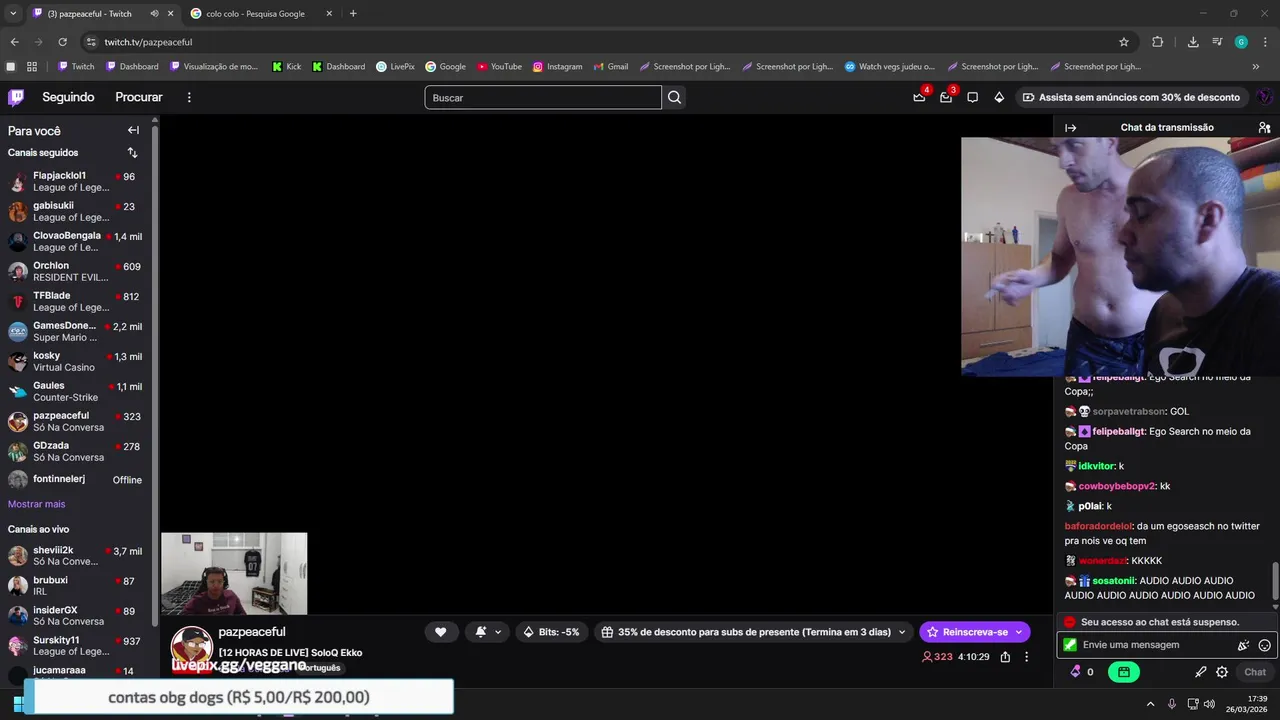Collapse the chat panel arrow
Viewport: 1280px width, 720px height.
coord(1071,128)
